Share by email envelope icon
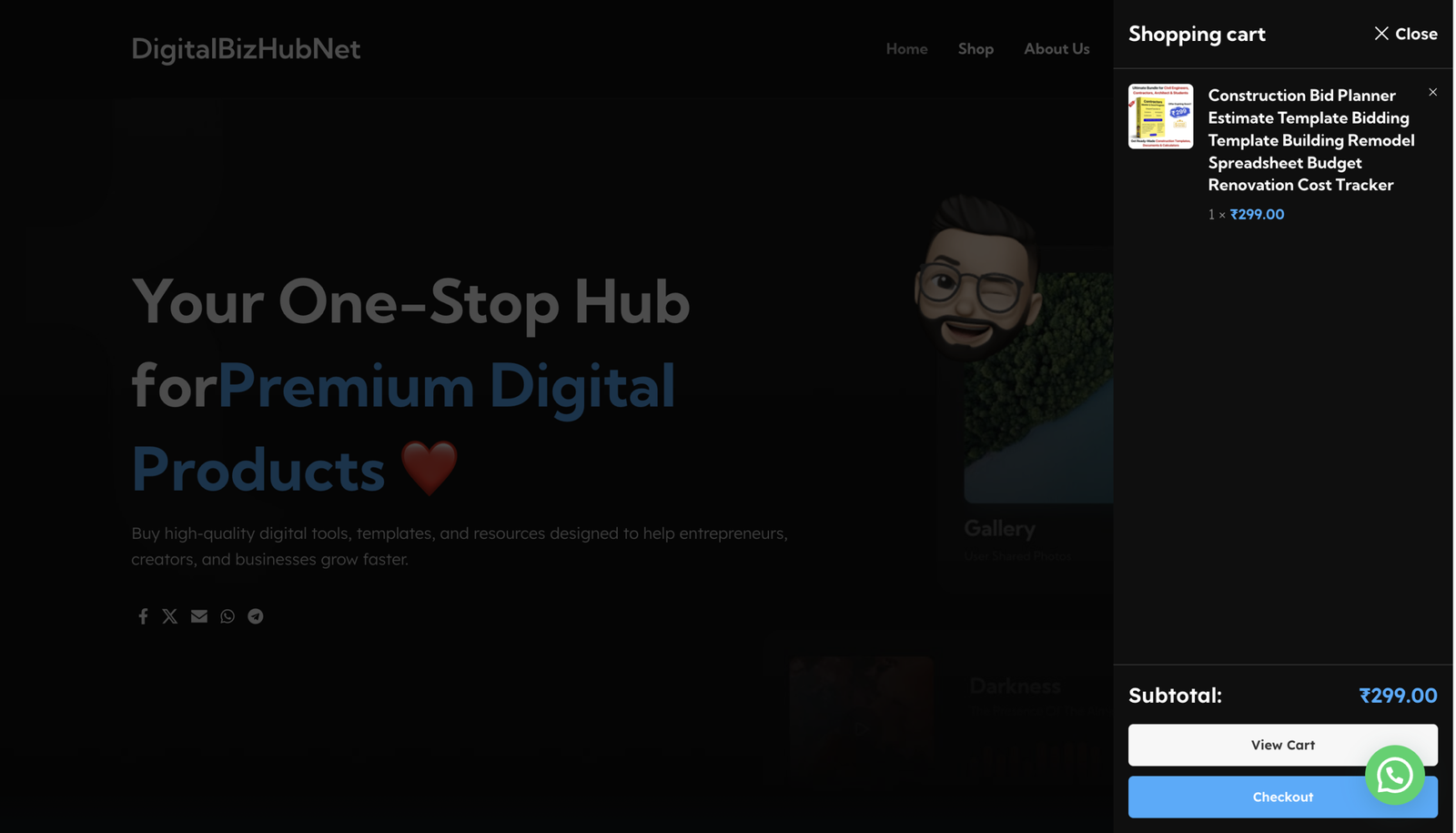 coord(199,616)
